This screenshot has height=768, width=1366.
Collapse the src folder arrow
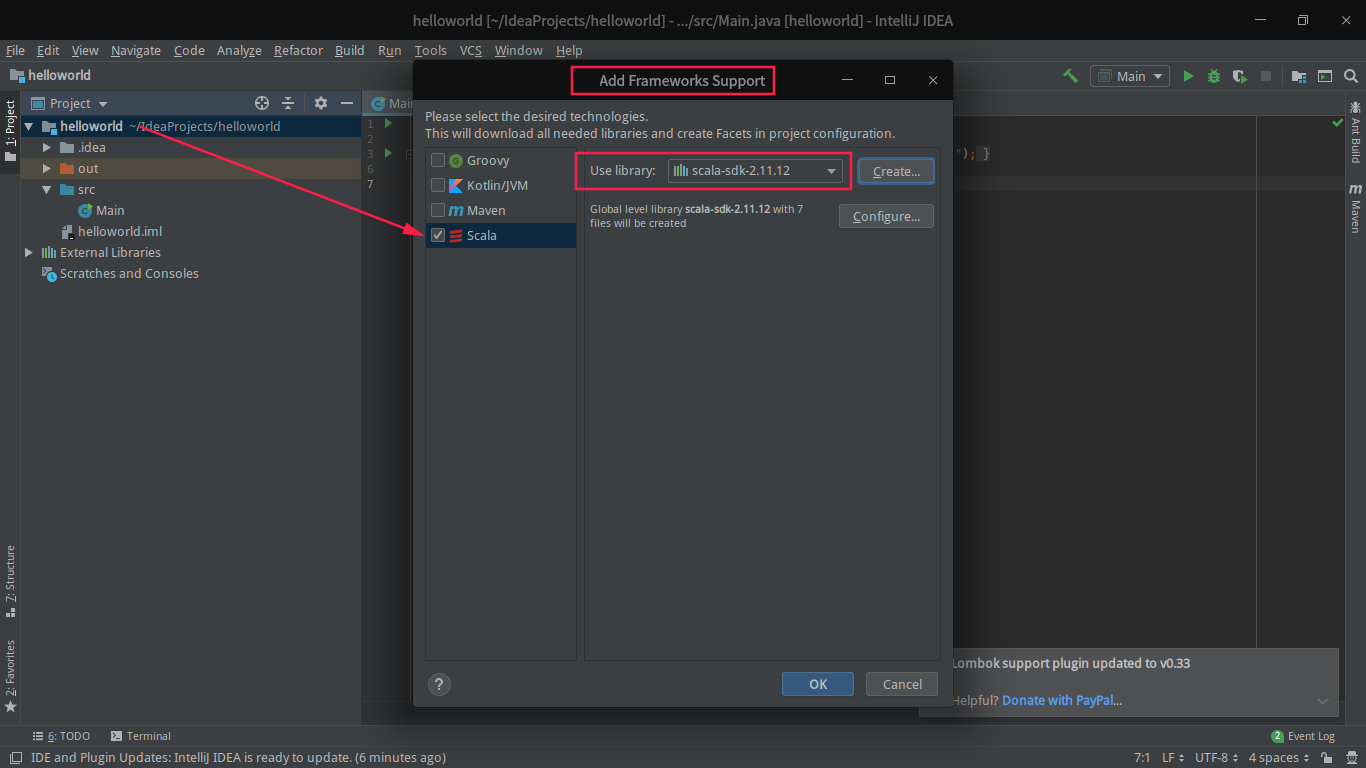[x=47, y=190]
